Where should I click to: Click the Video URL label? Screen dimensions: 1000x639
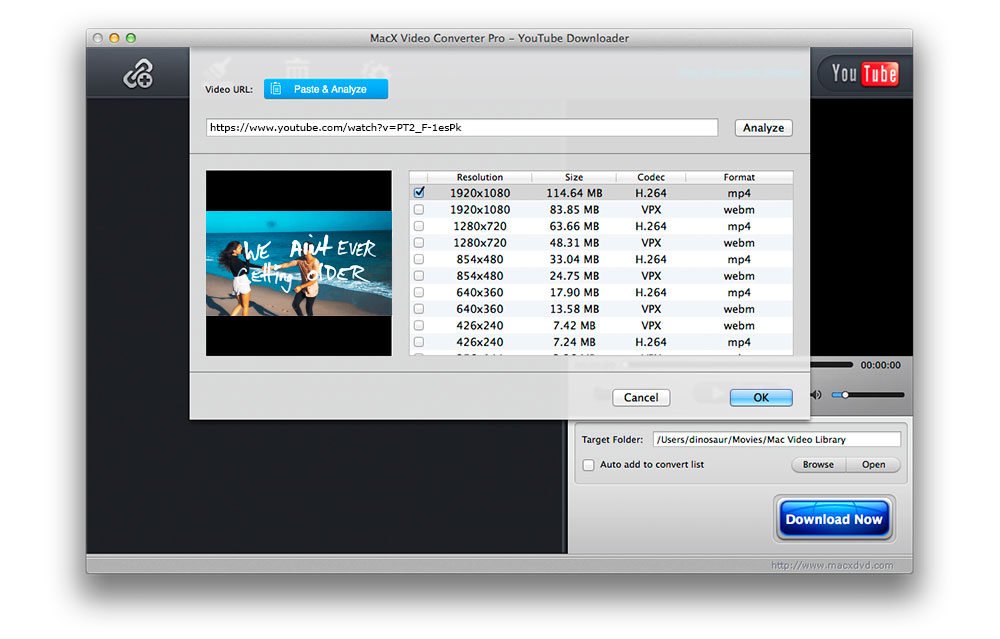(x=228, y=89)
